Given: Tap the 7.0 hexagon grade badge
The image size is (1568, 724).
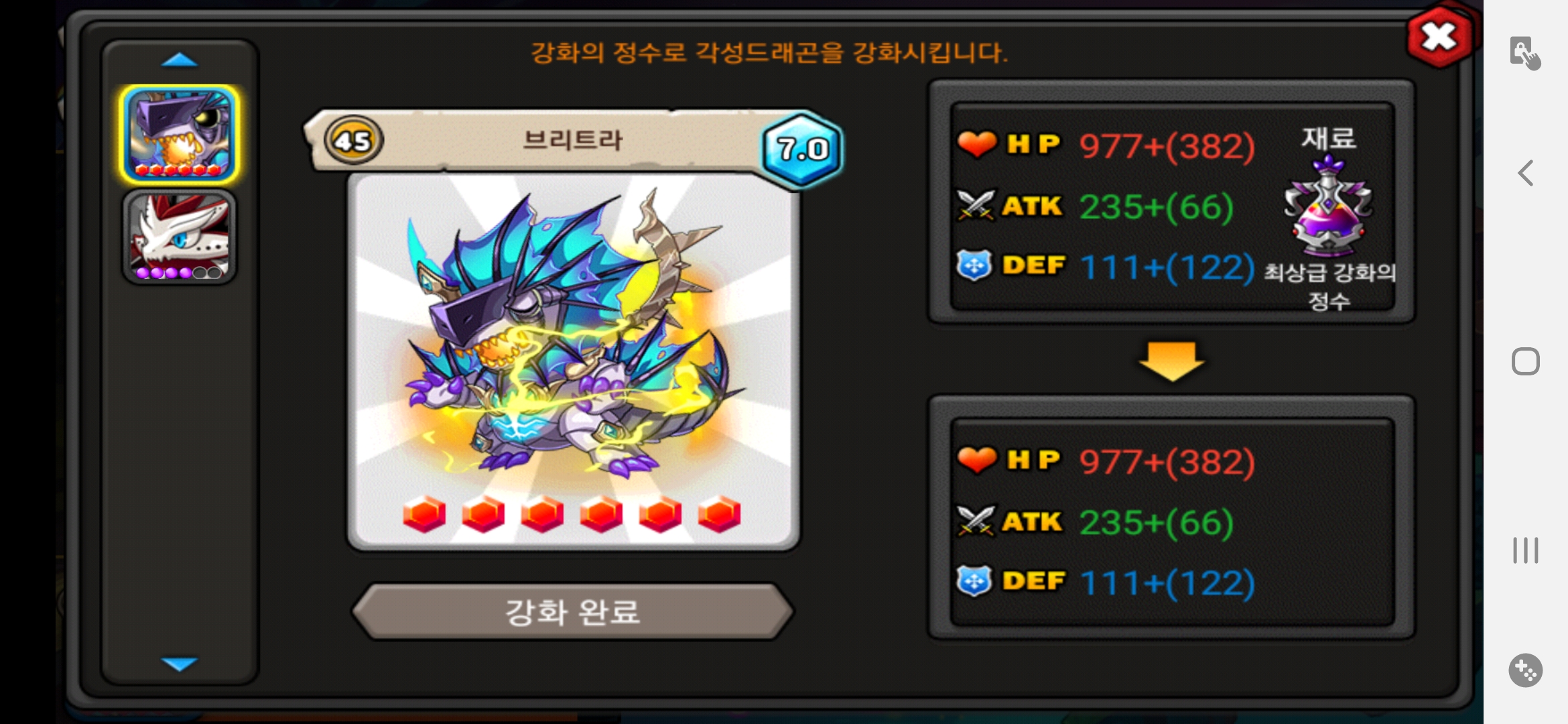Looking at the screenshot, I should pos(802,149).
